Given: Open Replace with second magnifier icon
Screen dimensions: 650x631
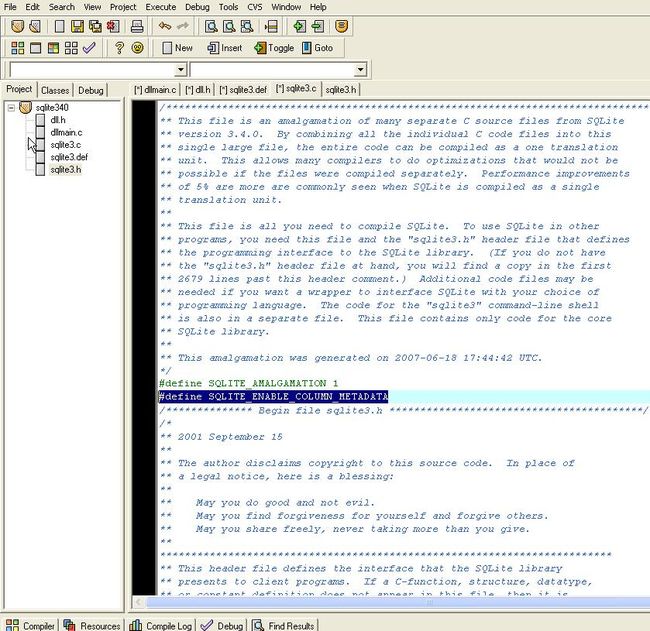Looking at the screenshot, I should (x=229, y=27).
